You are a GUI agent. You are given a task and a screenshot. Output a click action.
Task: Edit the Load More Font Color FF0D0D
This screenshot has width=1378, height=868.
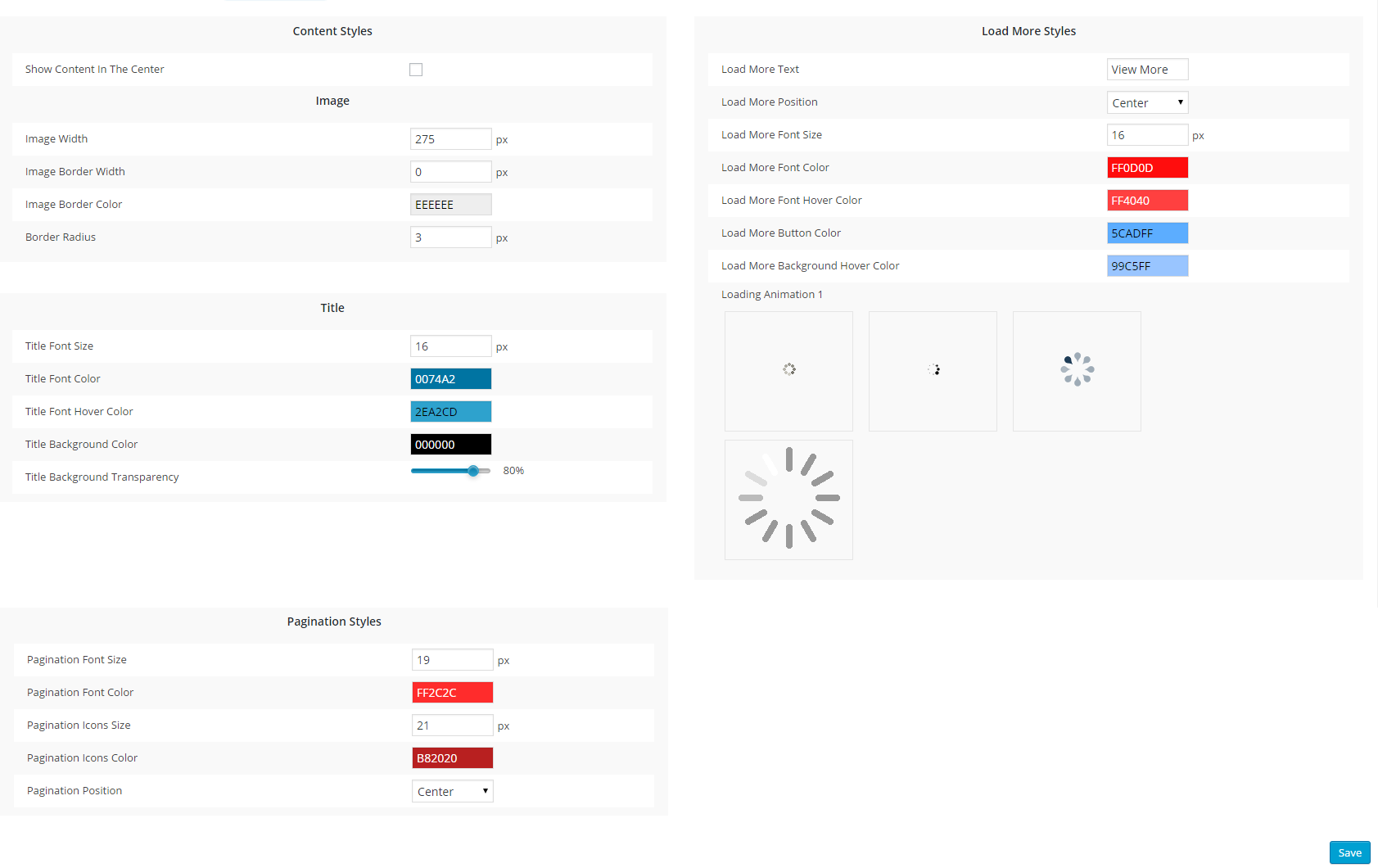pyautogui.click(x=1147, y=168)
